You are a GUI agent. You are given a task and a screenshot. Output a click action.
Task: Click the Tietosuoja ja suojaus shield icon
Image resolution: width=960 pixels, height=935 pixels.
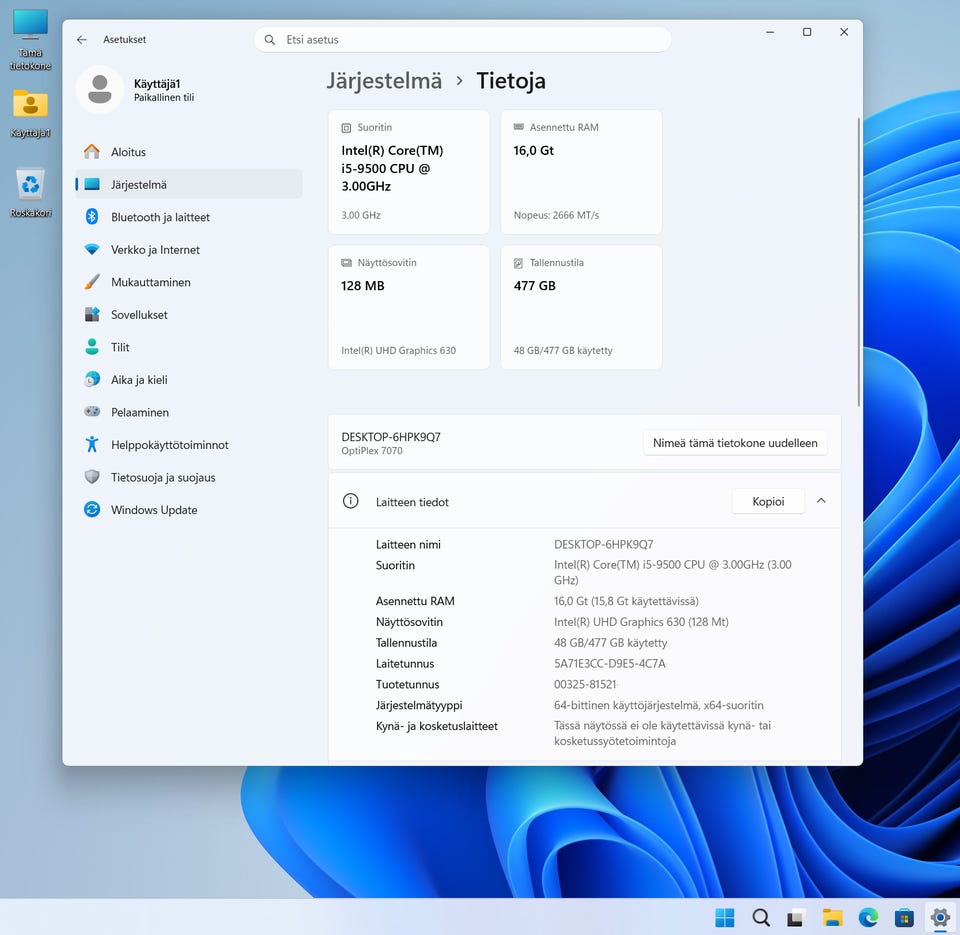click(92, 477)
